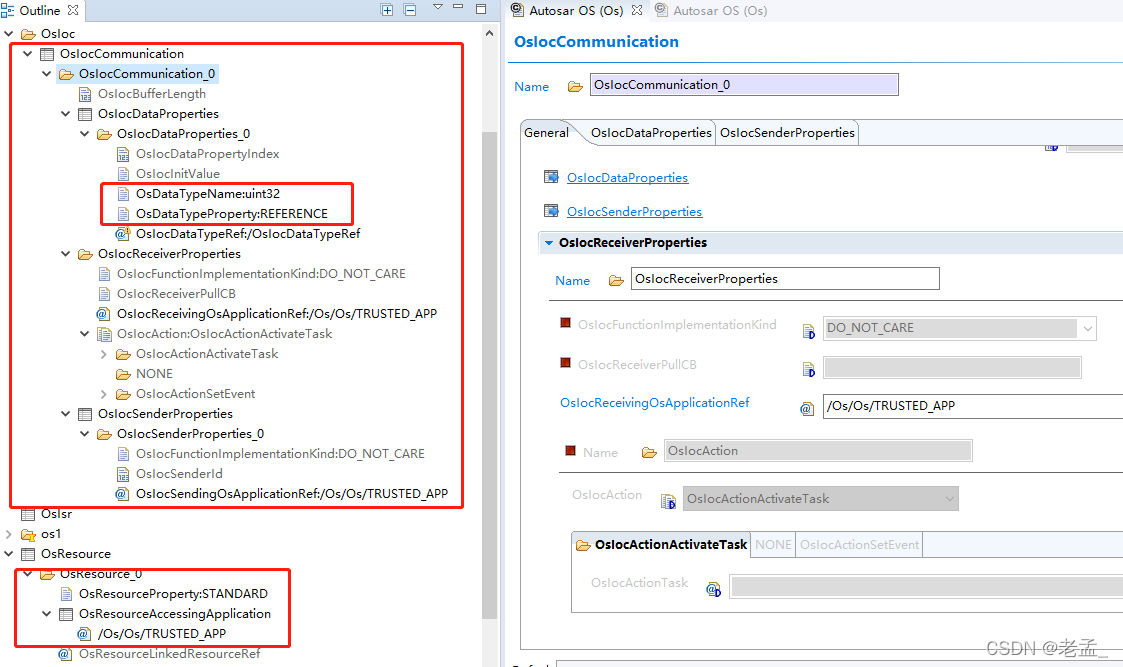Select the OsIocActionActivateTask subtab

662,544
